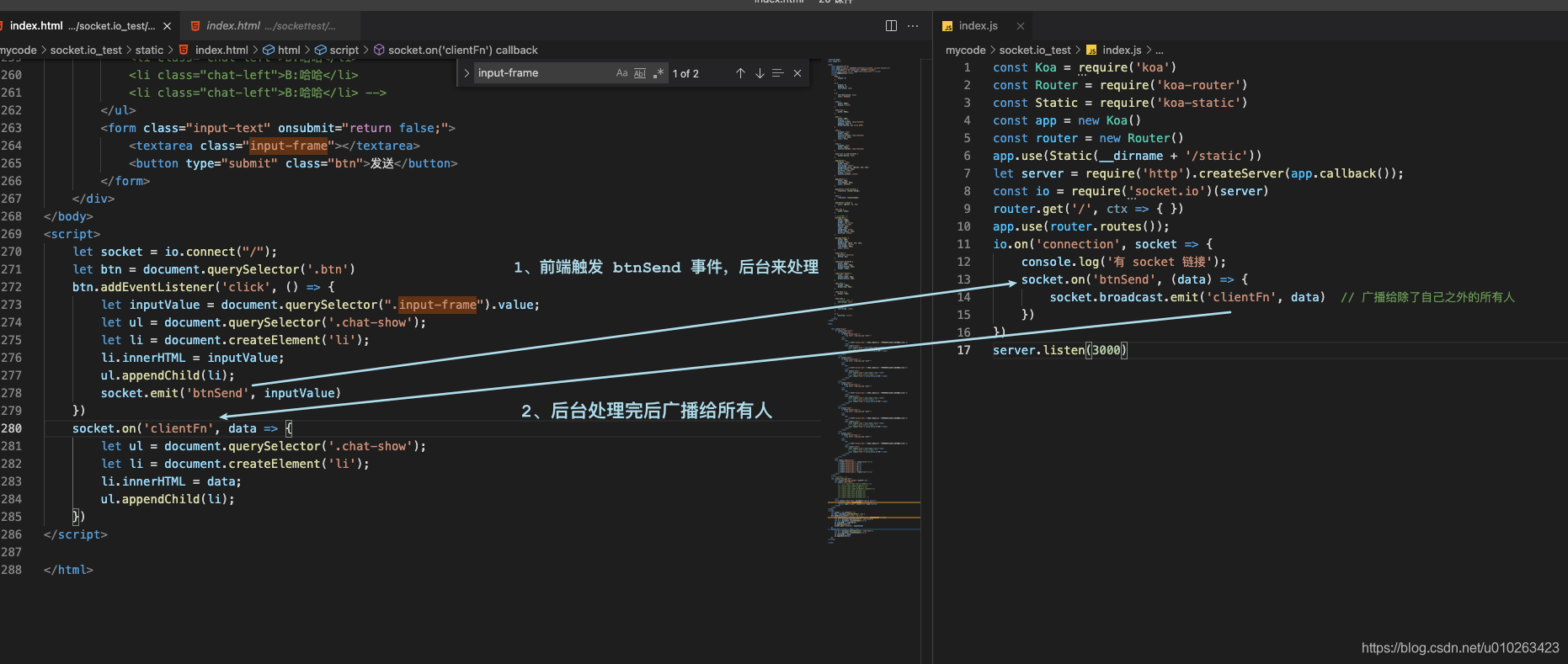This screenshot has height=664, width=1568.
Task: Go to next find match arrow
Action: (760, 73)
